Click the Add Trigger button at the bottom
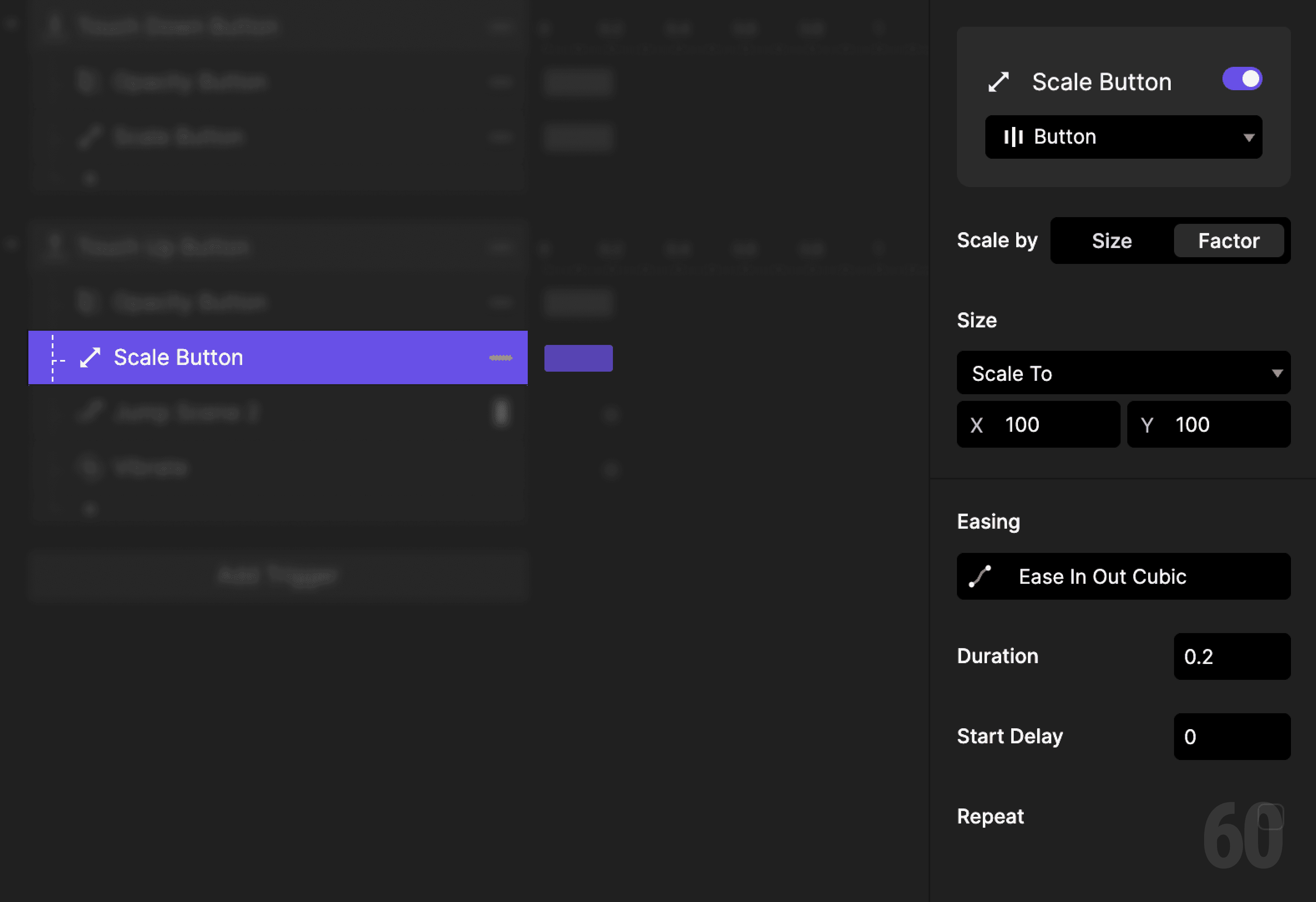The image size is (1316, 902). click(x=277, y=575)
